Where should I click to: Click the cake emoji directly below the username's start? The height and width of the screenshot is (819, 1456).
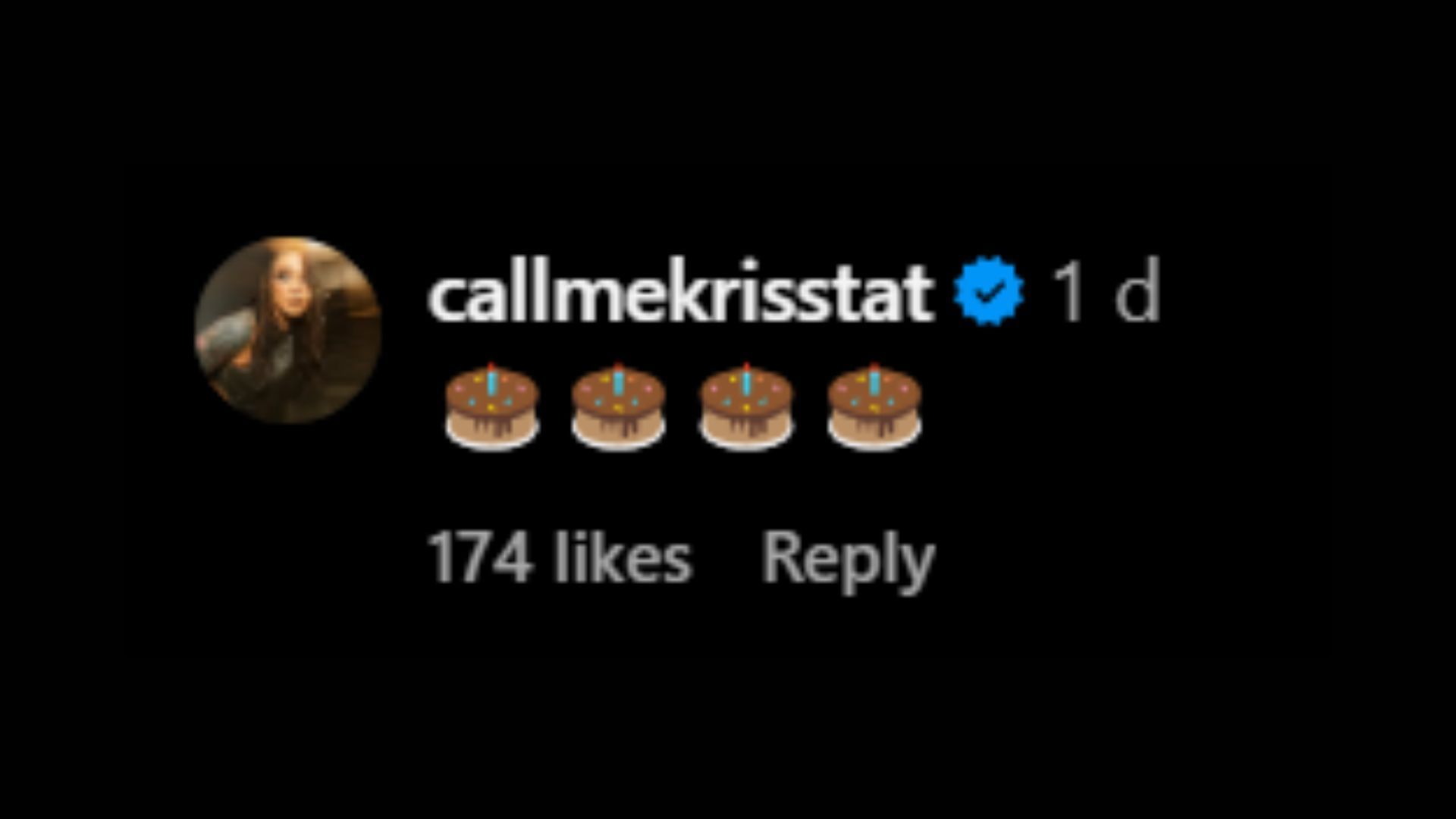pyautogui.click(x=492, y=408)
